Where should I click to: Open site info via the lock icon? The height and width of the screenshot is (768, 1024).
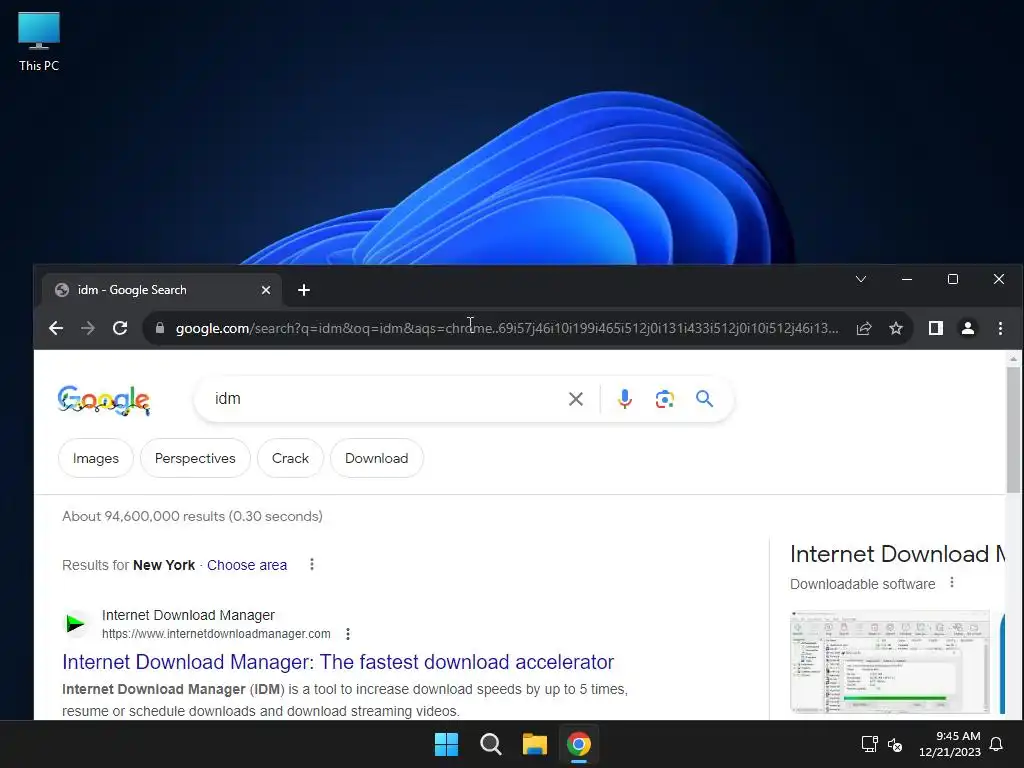pos(160,328)
